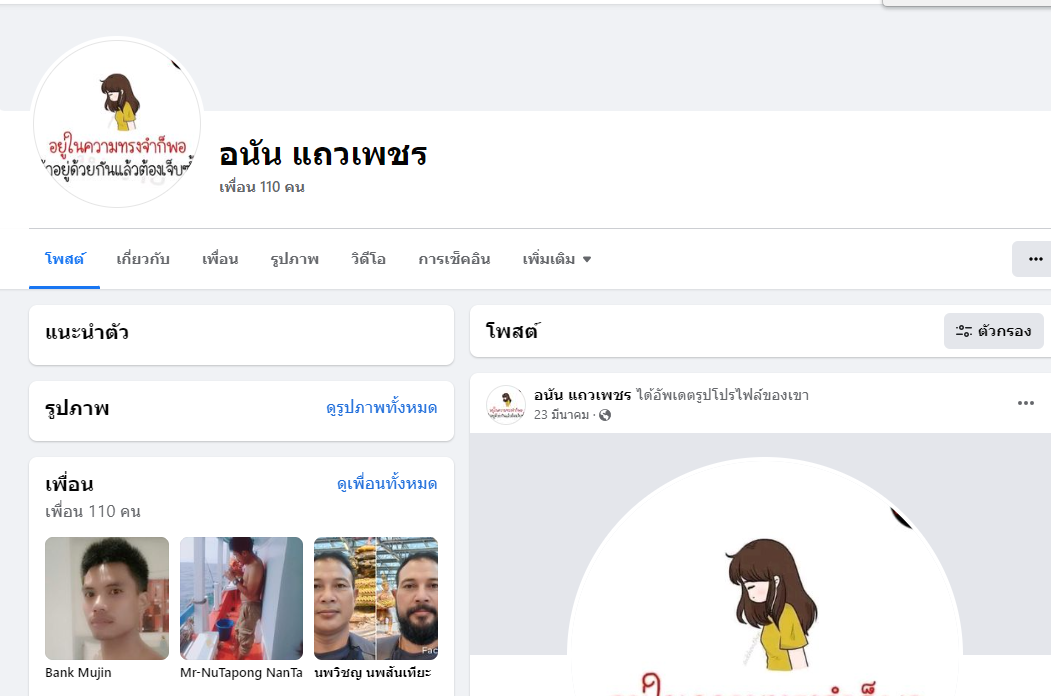This screenshot has height=696, width=1051.
Task: Click the ดูเพื่อนทั้งหมด link
Action: [387, 483]
